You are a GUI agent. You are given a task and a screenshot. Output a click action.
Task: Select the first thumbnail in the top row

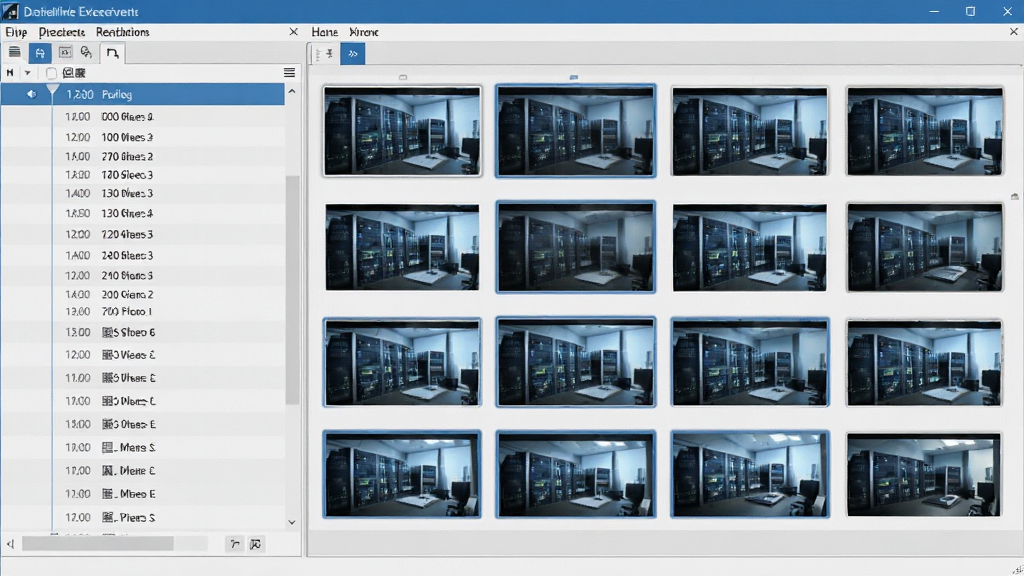click(402, 131)
